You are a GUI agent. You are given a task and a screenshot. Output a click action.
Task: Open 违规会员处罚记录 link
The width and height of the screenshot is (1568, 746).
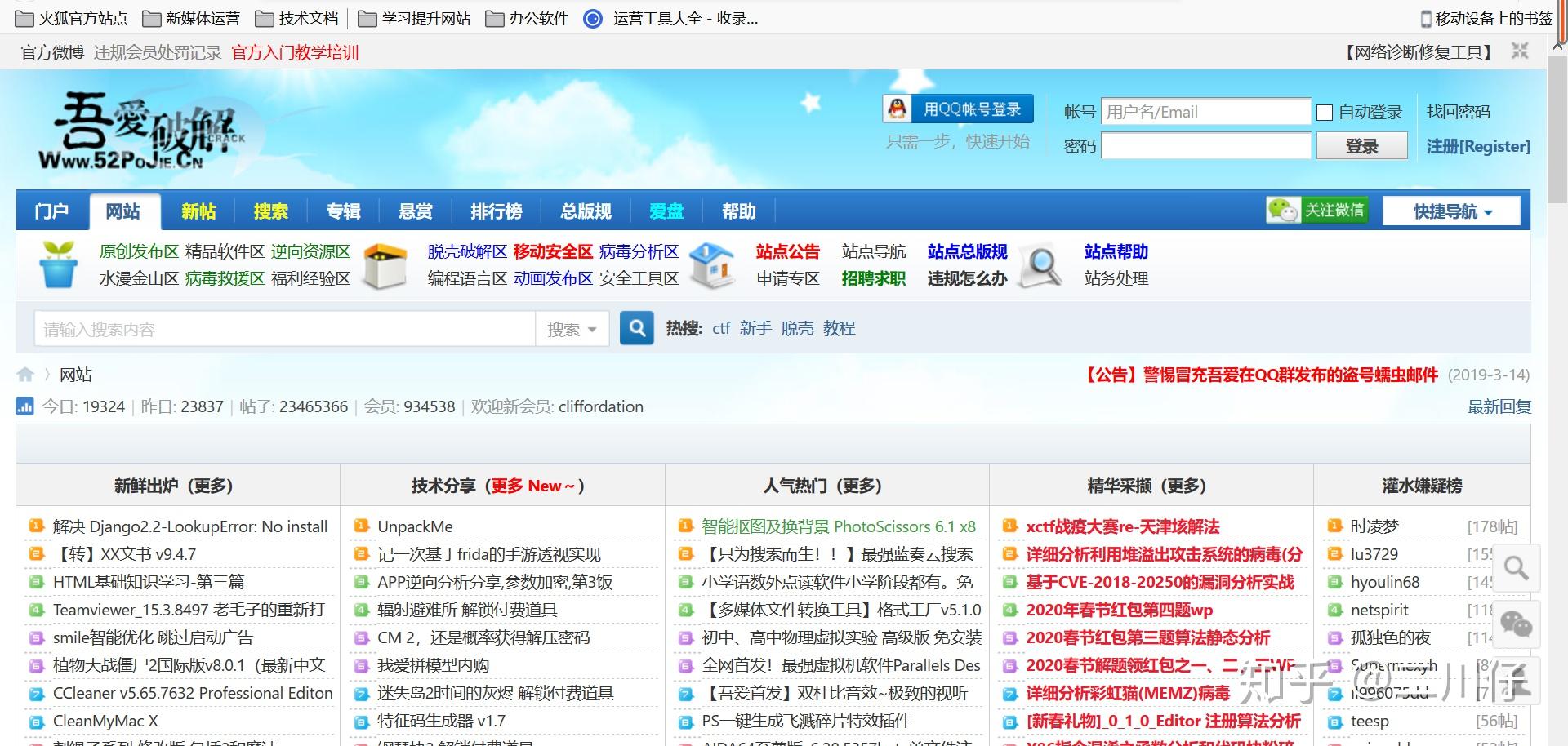tap(158, 52)
